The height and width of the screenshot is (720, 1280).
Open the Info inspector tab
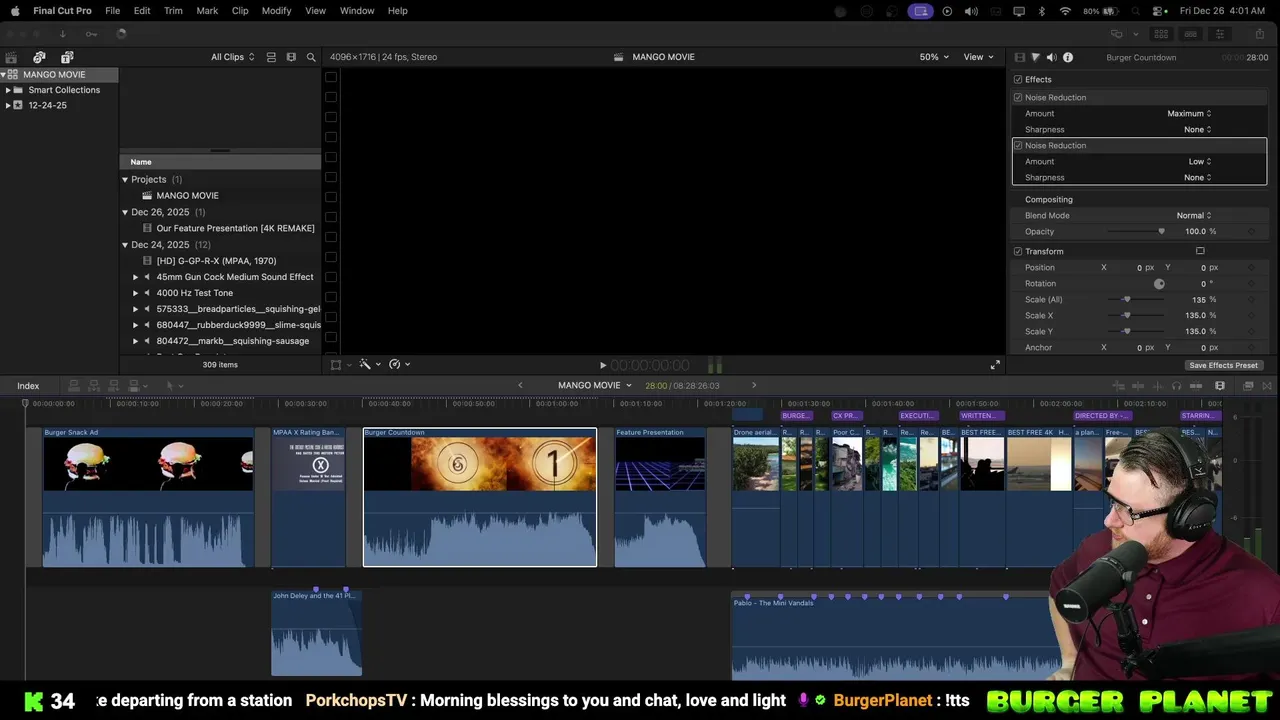[1068, 57]
